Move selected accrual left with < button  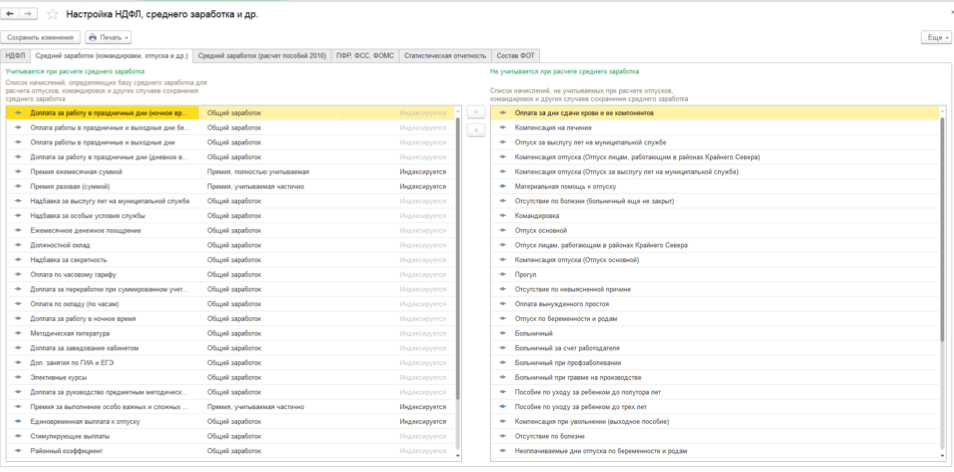pyautogui.click(x=476, y=130)
